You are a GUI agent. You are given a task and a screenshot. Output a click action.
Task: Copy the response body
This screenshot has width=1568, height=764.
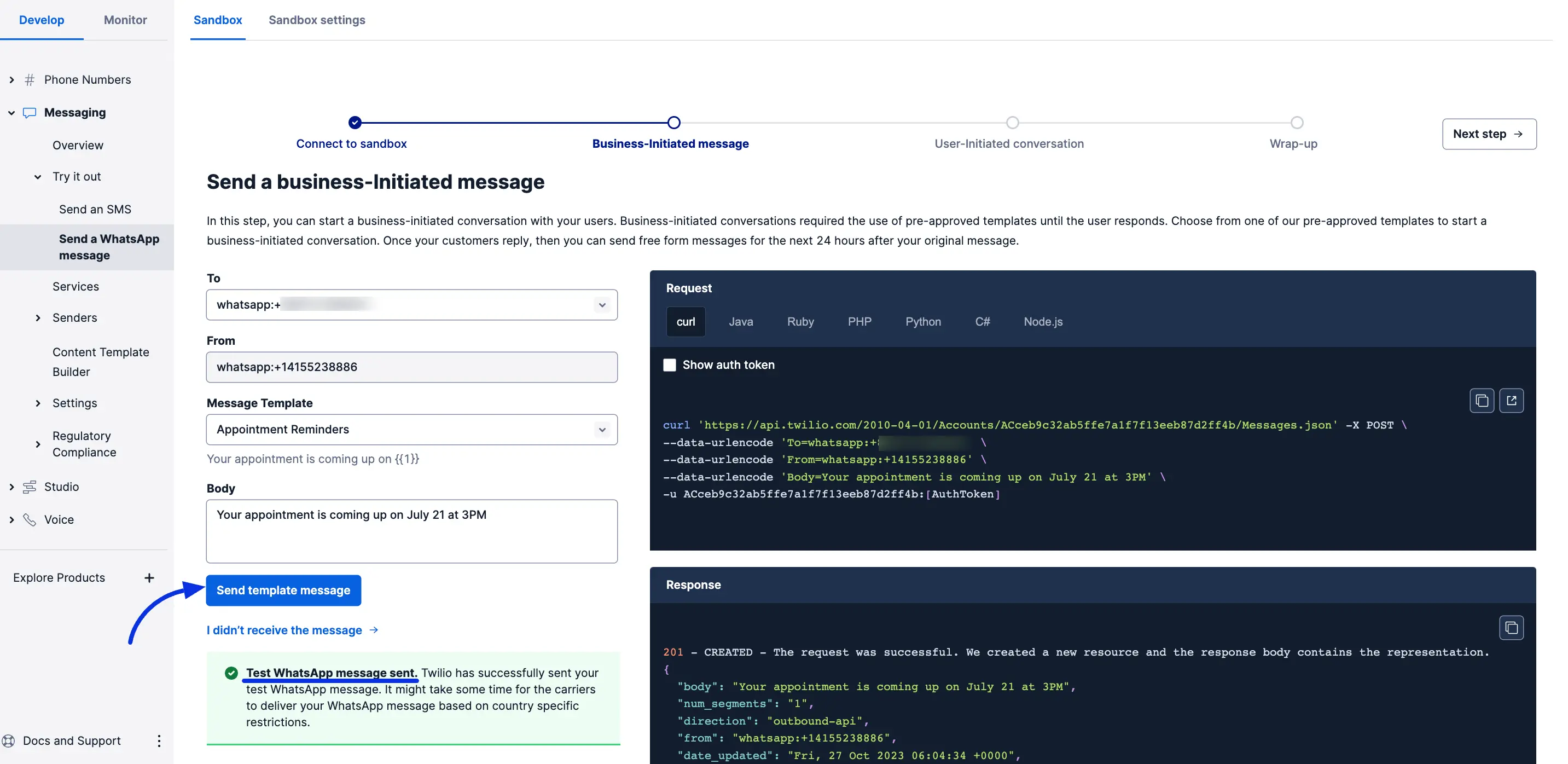(x=1512, y=628)
